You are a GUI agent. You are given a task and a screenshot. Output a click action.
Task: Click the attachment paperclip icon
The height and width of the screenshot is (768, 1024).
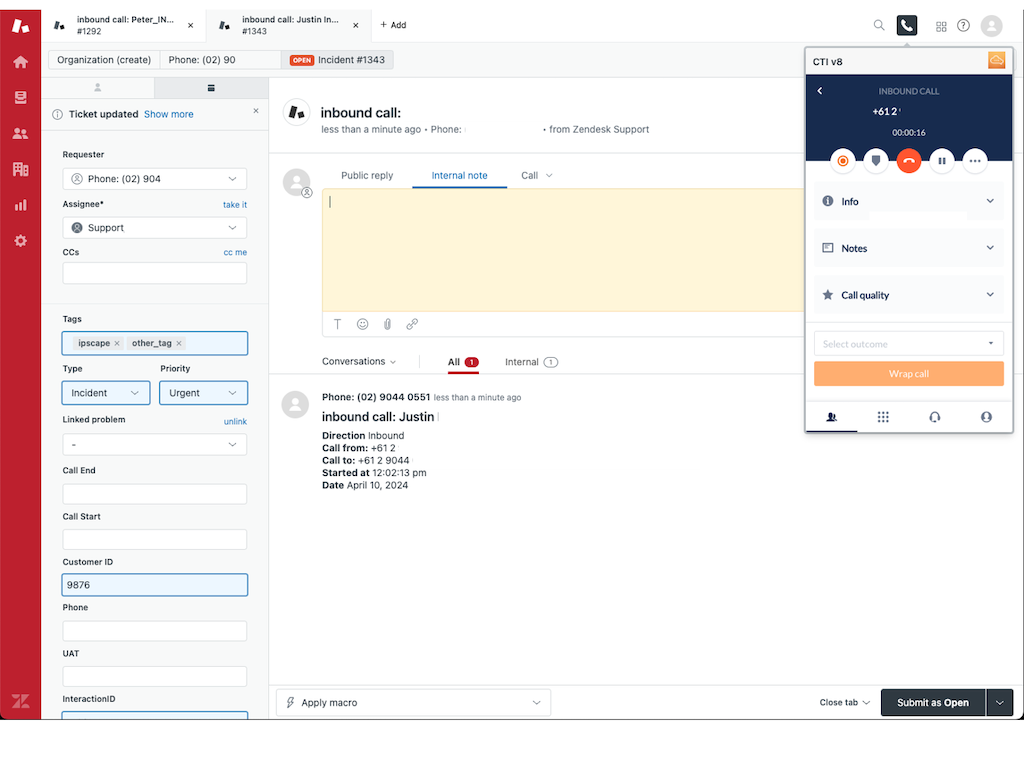pyautogui.click(x=387, y=324)
